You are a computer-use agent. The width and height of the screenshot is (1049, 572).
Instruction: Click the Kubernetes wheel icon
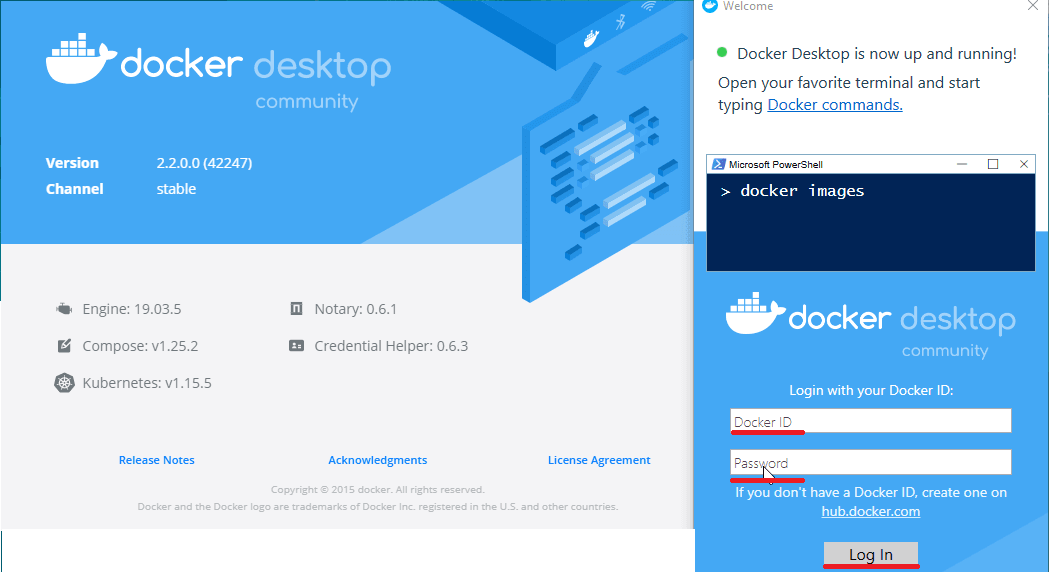tap(64, 383)
